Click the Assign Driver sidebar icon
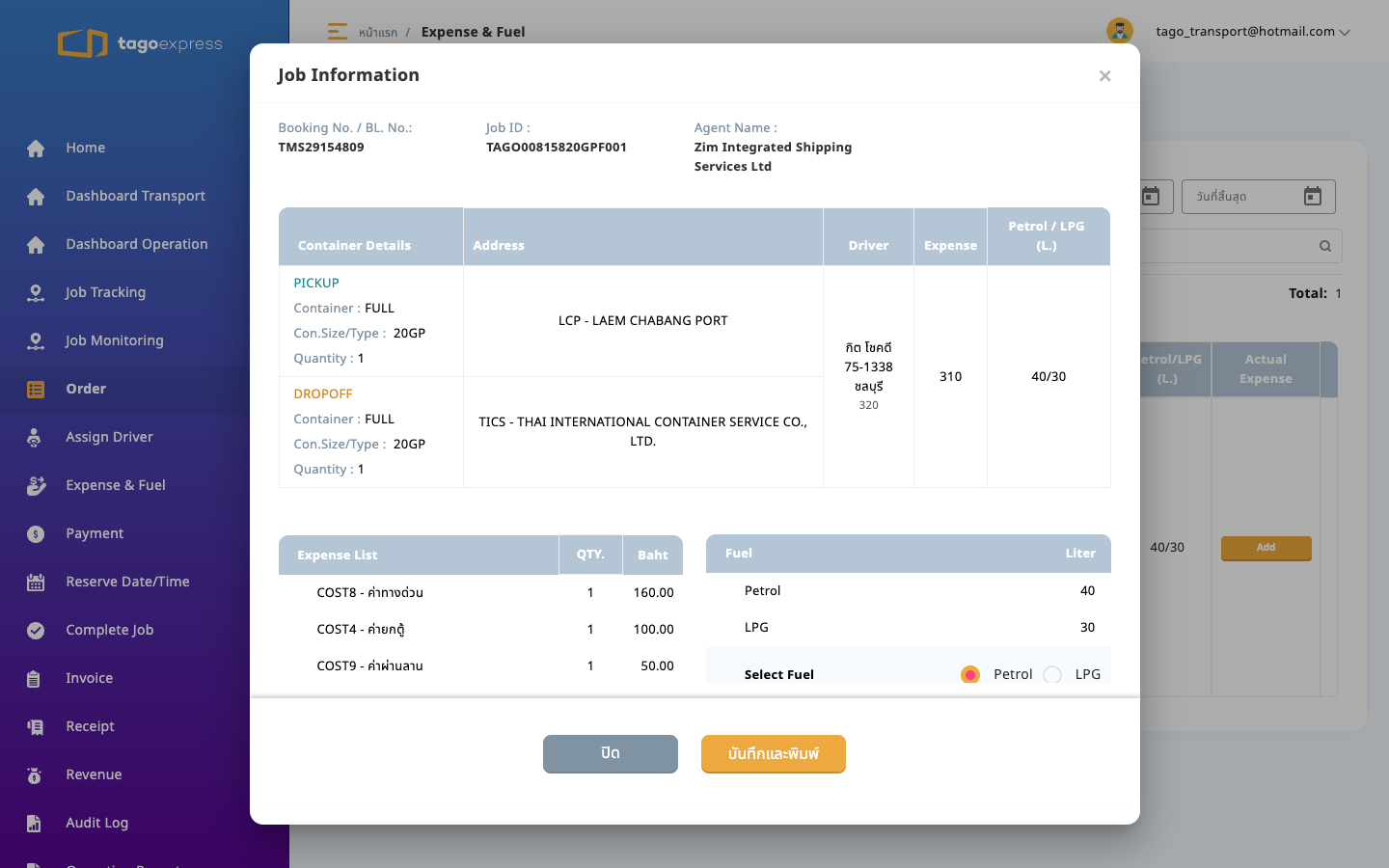Screen dimensions: 1389x868 coord(36,437)
